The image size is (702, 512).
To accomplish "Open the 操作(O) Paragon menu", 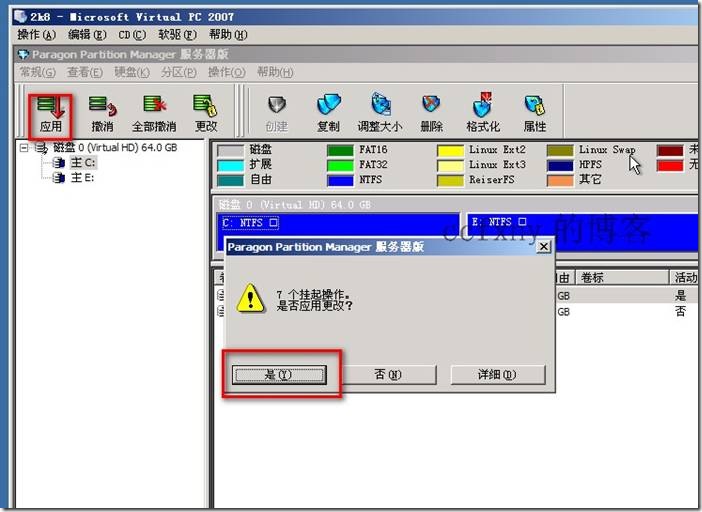I will 227,72.
